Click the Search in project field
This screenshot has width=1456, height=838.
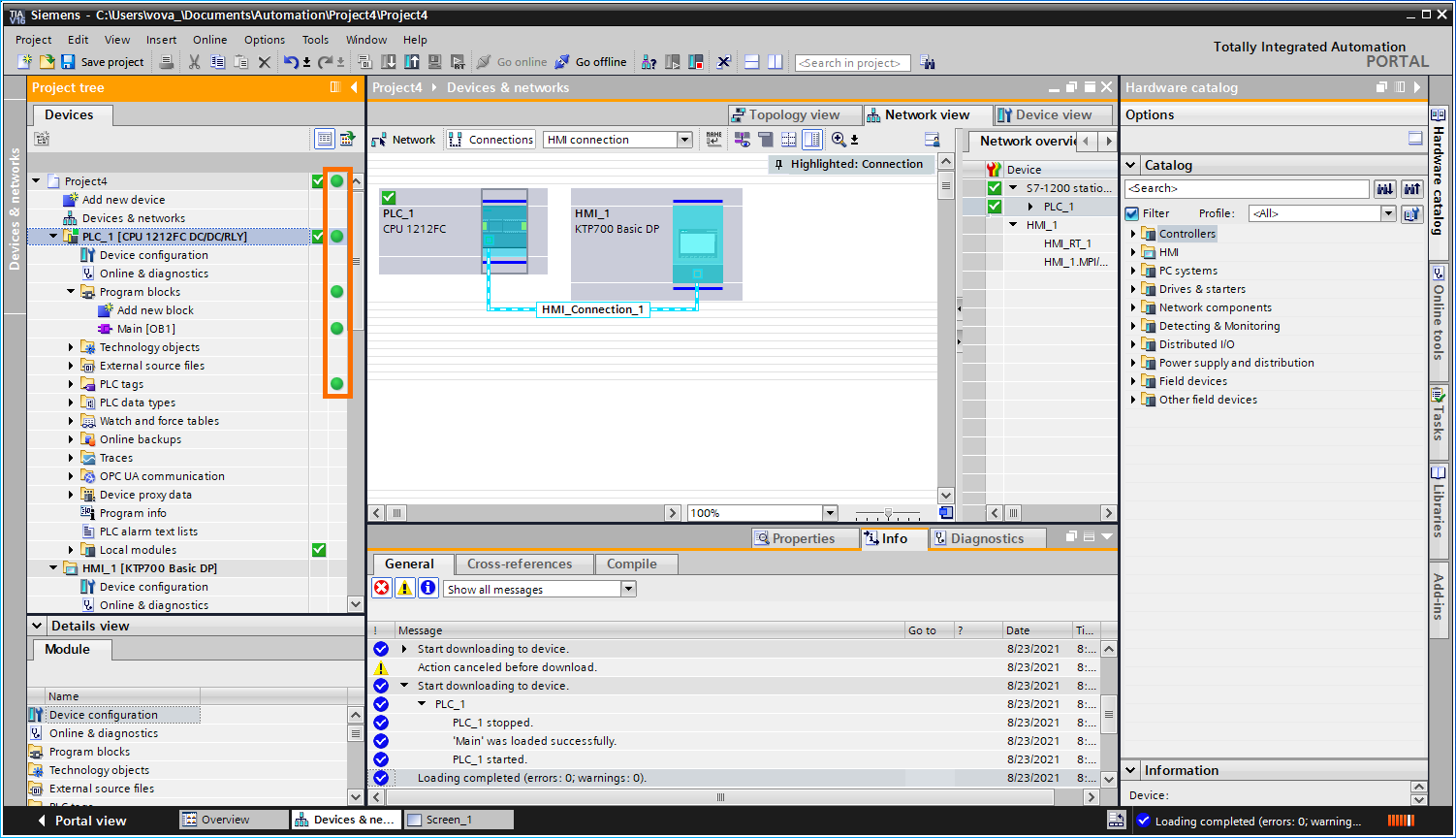click(x=852, y=63)
